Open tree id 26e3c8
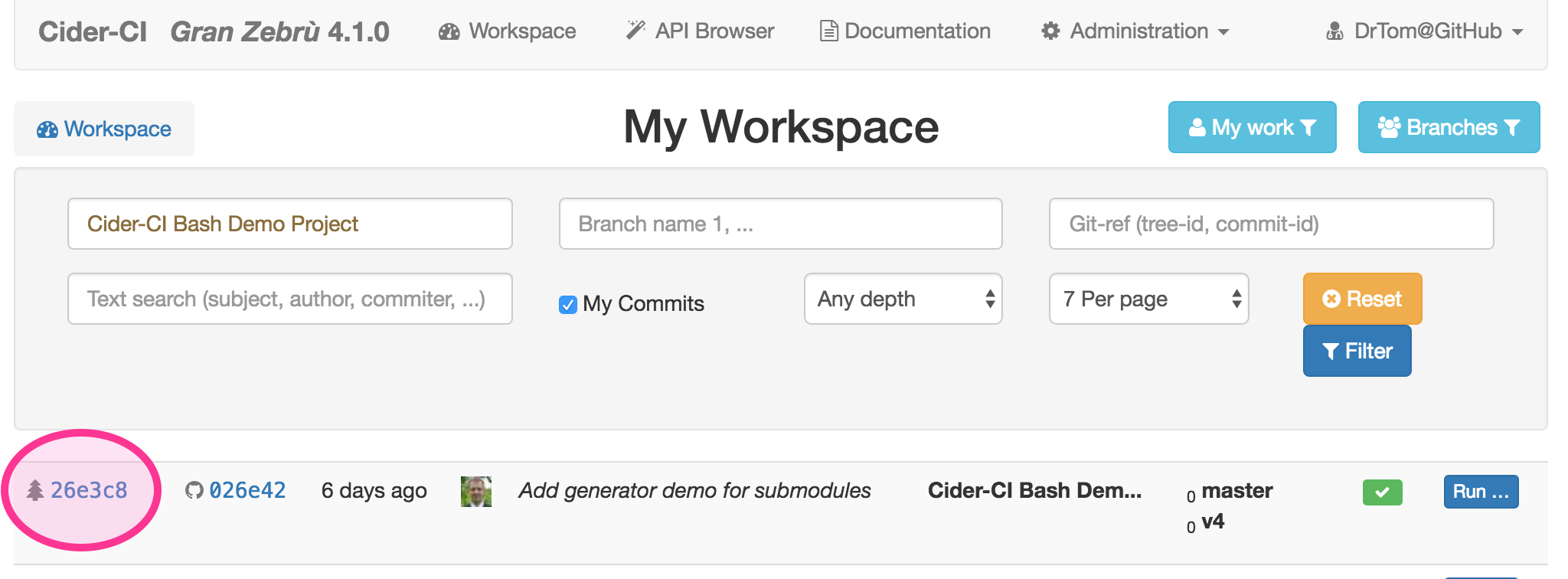The image size is (1568, 579). (x=89, y=490)
